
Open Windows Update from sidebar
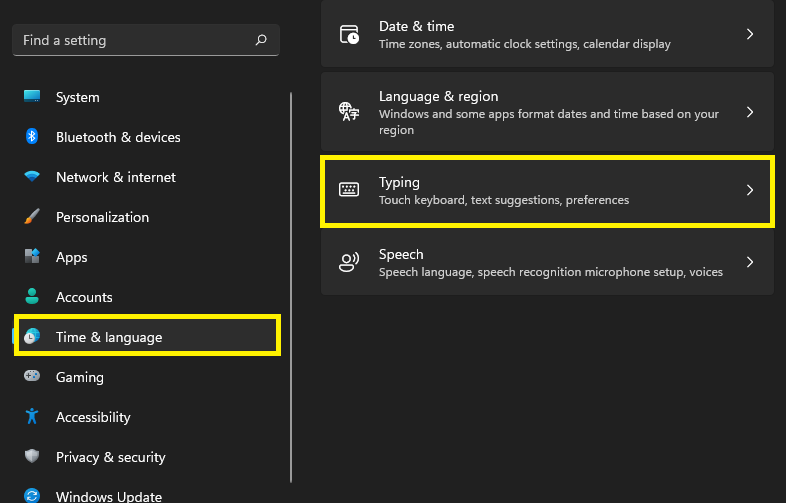pos(107,496)
